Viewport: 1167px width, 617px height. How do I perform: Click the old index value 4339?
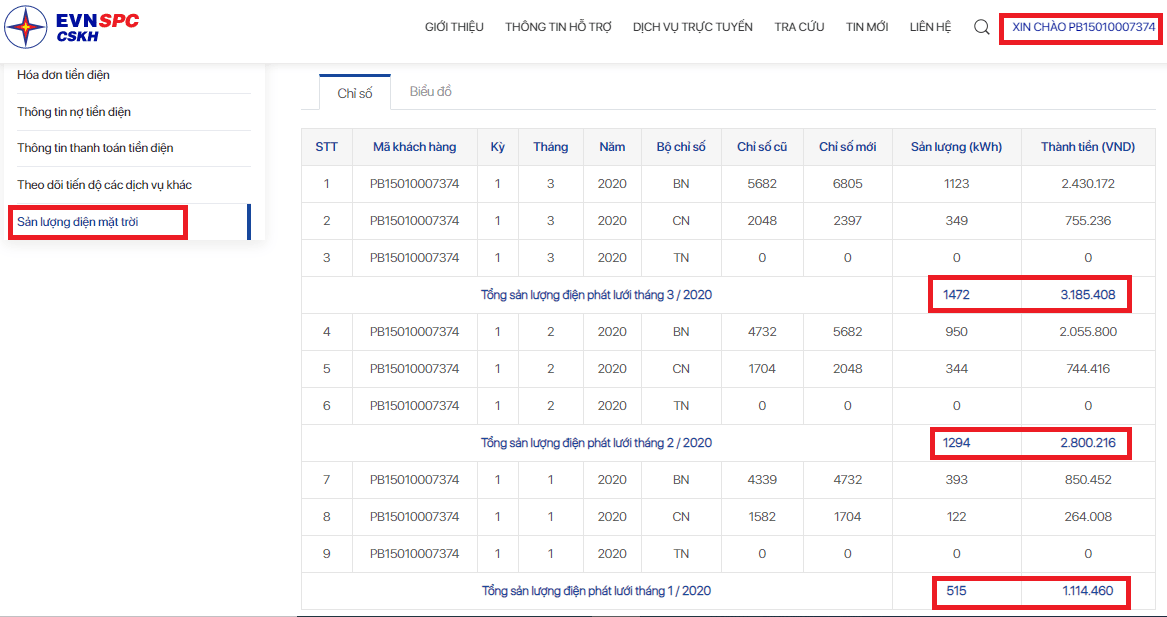click(762, 479)
